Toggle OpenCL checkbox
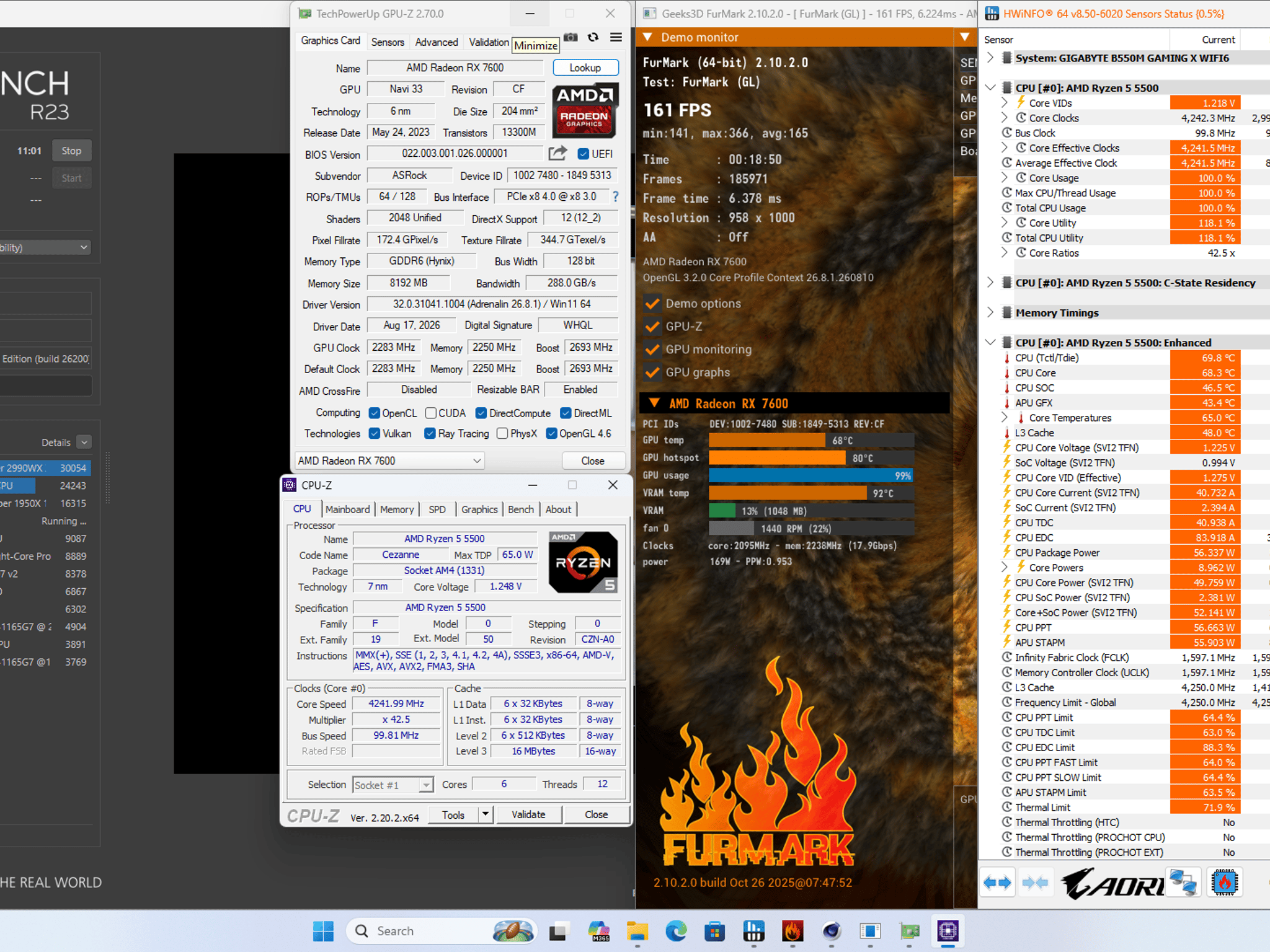 [374, 413]
